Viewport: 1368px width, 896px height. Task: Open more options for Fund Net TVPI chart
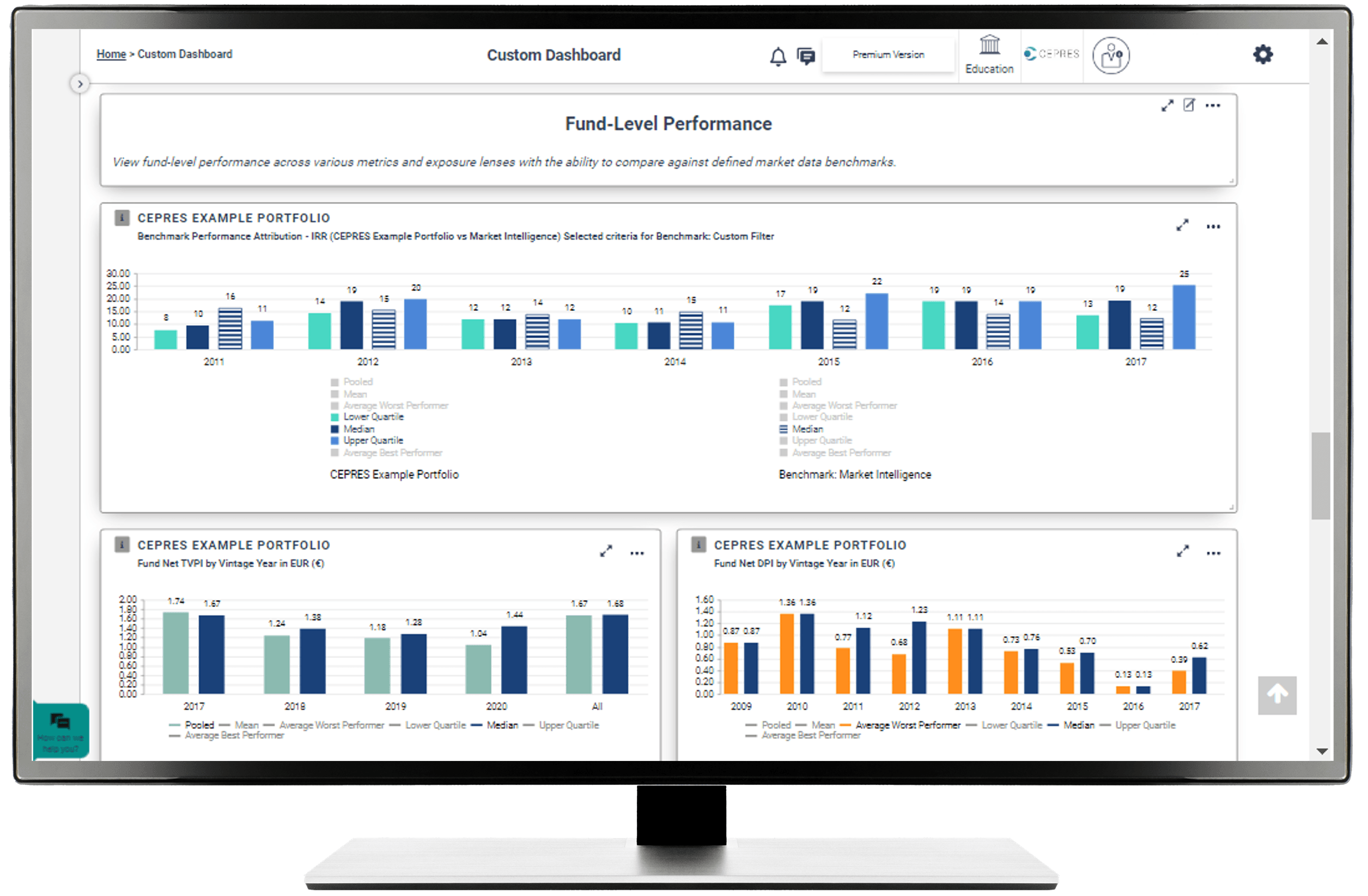pos(637,553)
